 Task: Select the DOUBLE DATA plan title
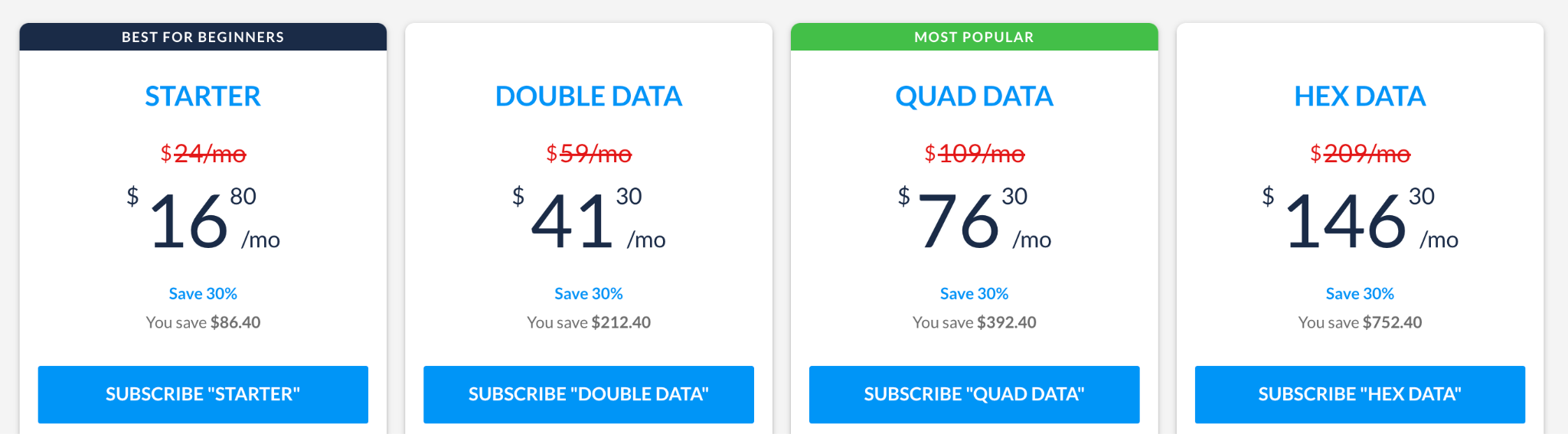pyautogui.click(x=589, y=96)
